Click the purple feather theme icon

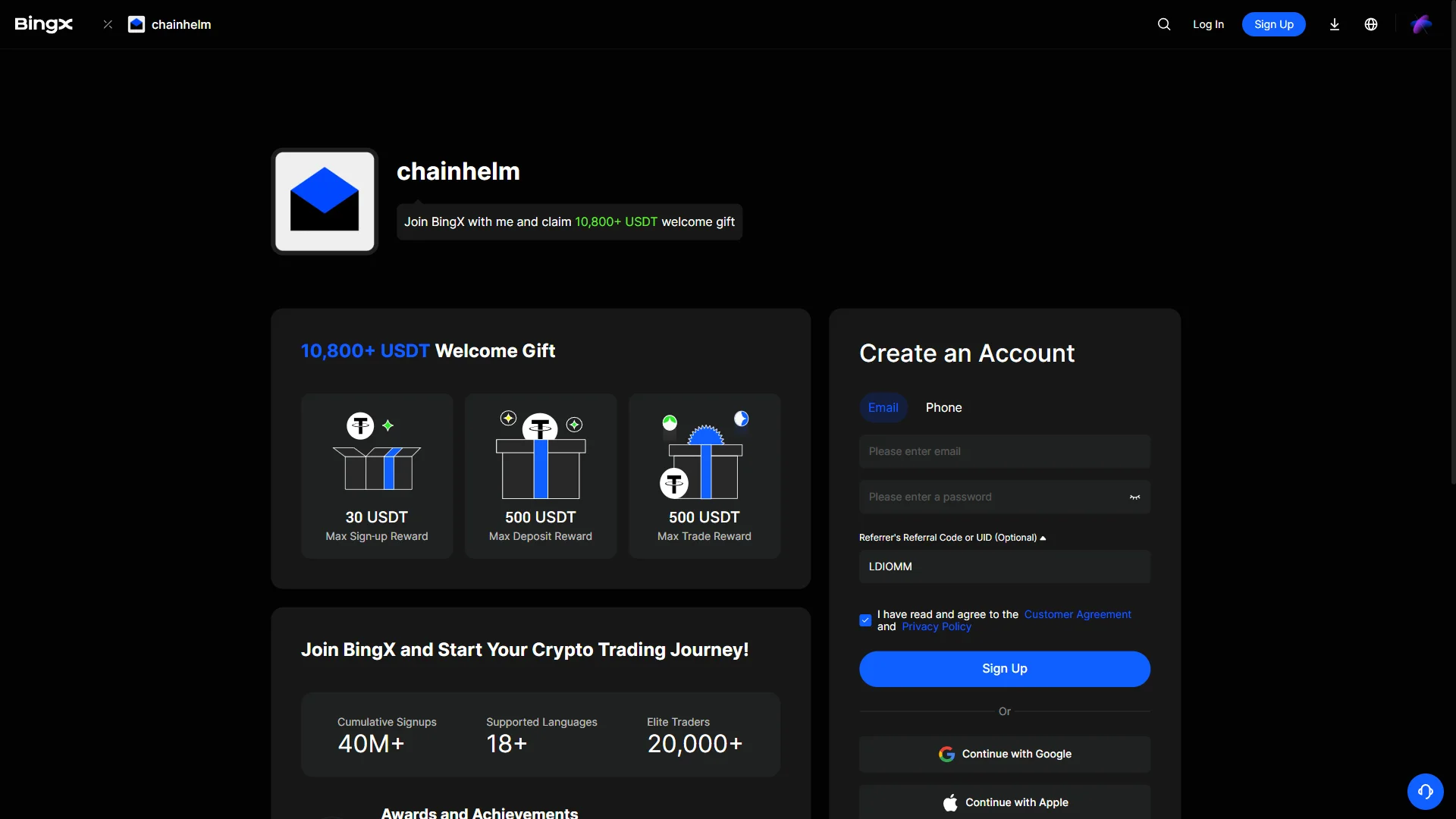click(1421, 24)
